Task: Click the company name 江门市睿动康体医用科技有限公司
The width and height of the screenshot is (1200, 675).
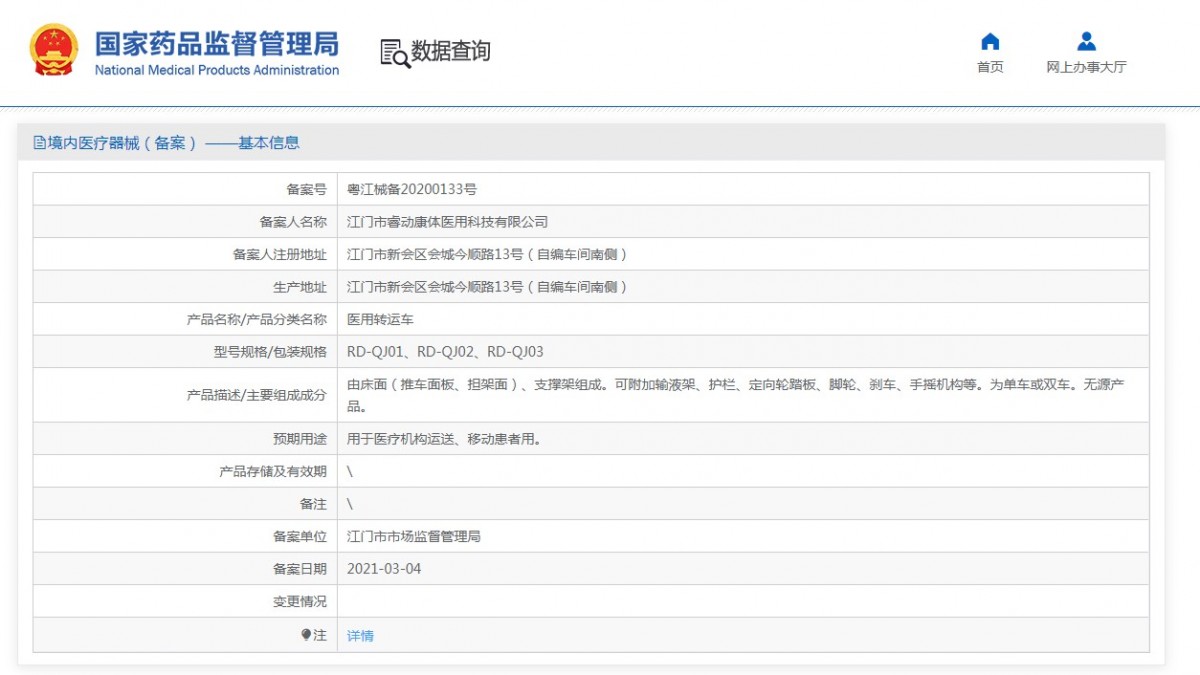Action: (x=447, y=222)
